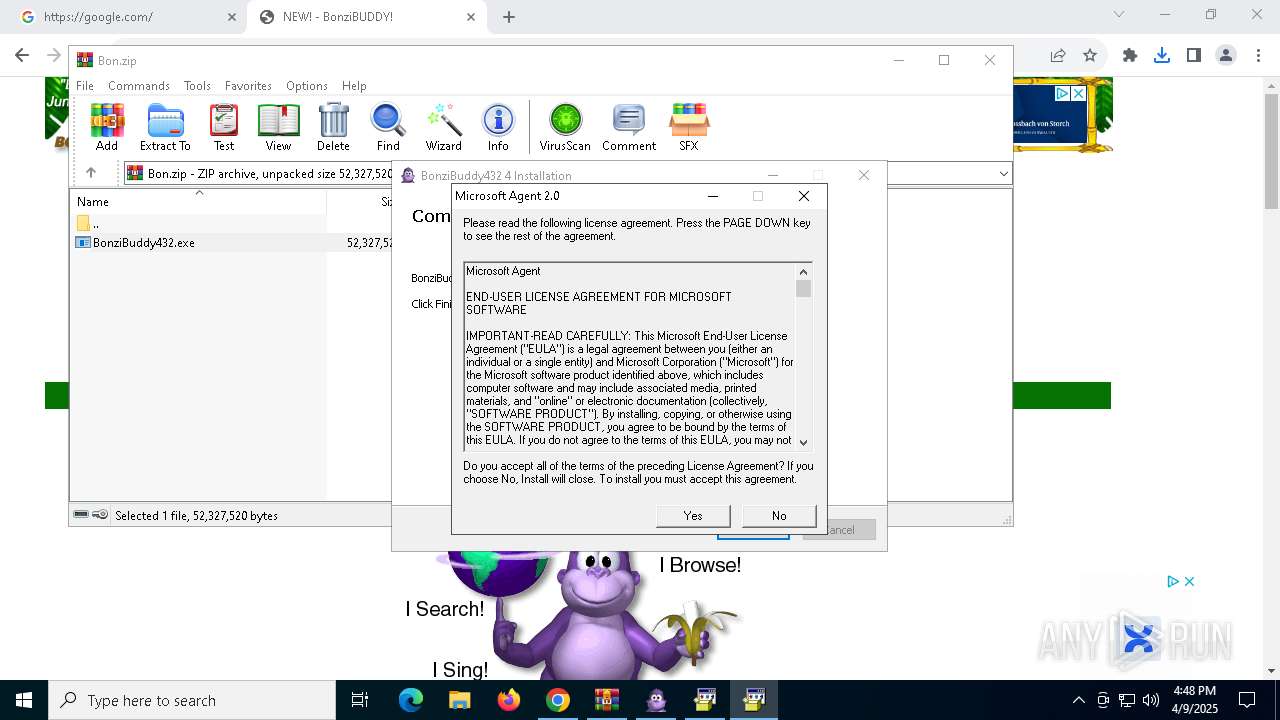This screenshot has height=720, width=1280.
Task: Show hidden system tray icons
Action: [x=1078, y=700]
